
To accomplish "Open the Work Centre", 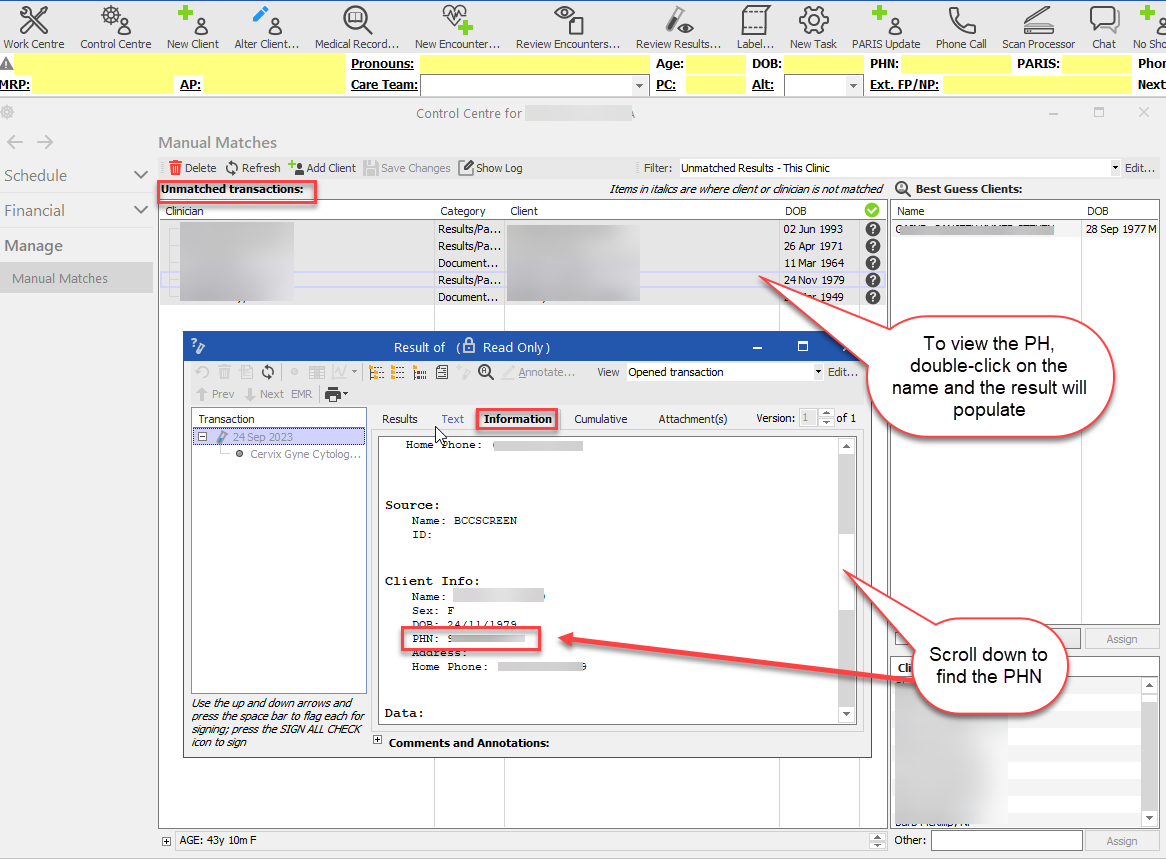I will 33,27.
